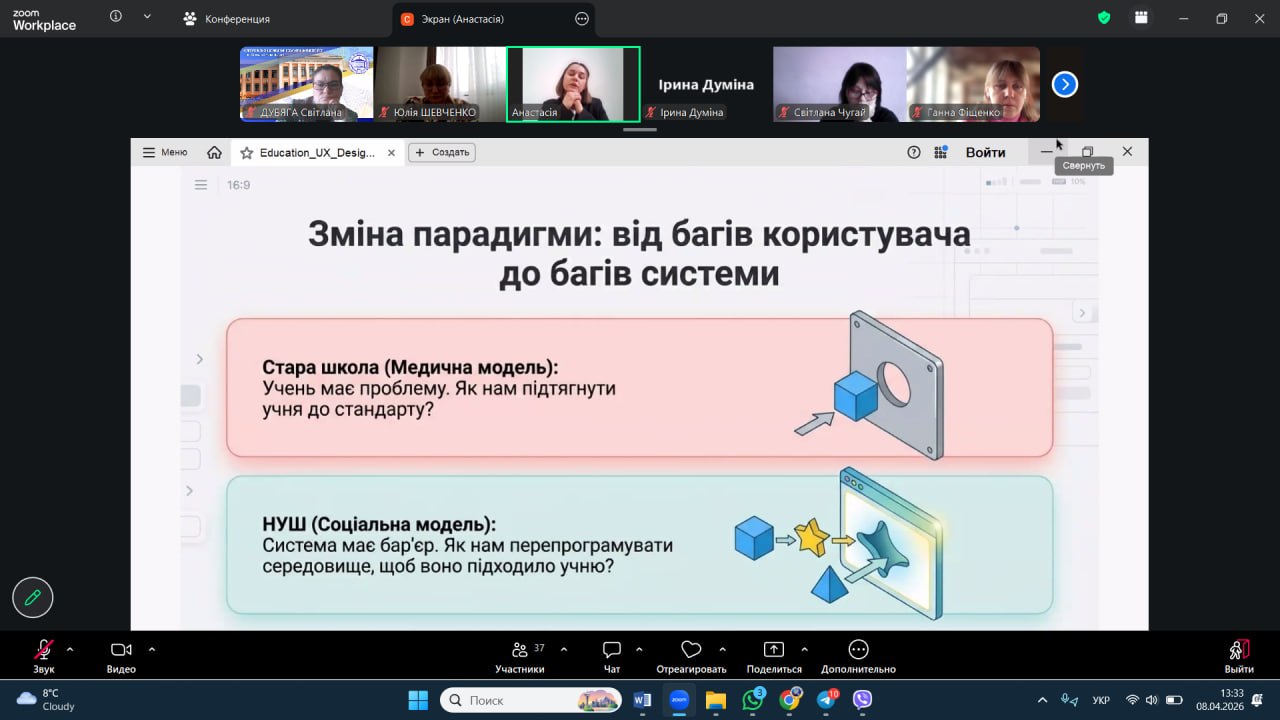
Task: Expand video options arrow next to Видео
Action: 152,649
